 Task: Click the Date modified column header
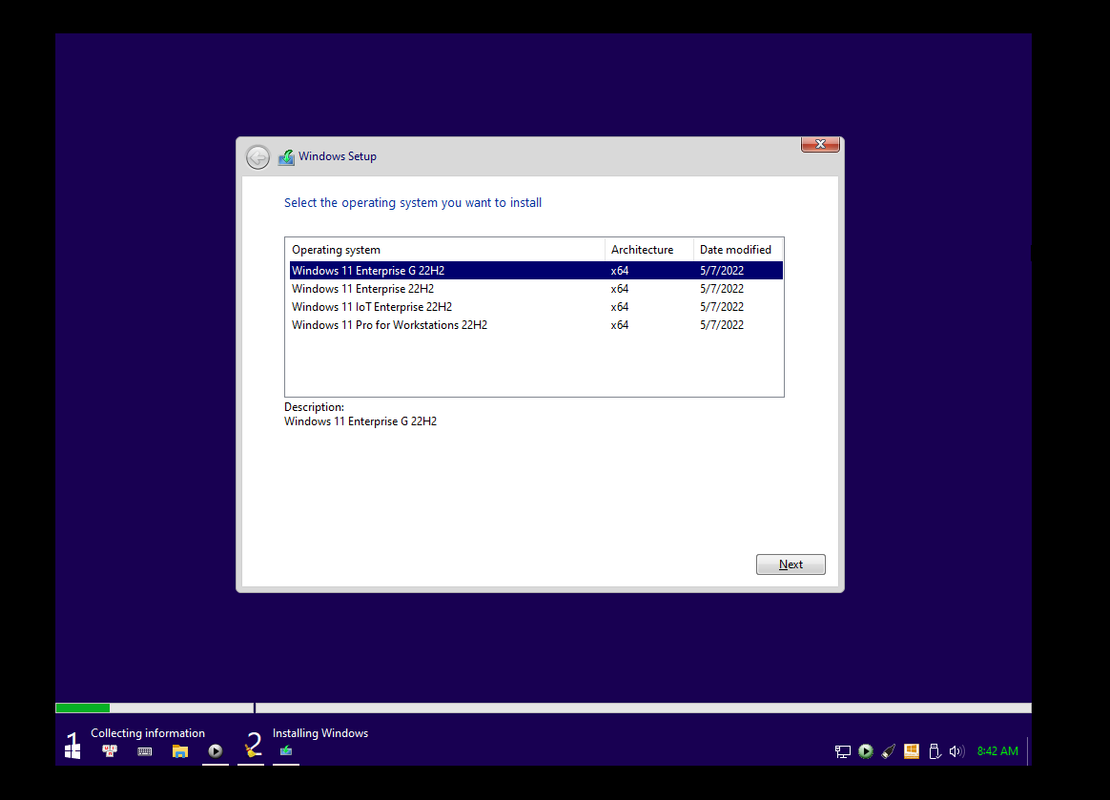(x=738, y=250)
